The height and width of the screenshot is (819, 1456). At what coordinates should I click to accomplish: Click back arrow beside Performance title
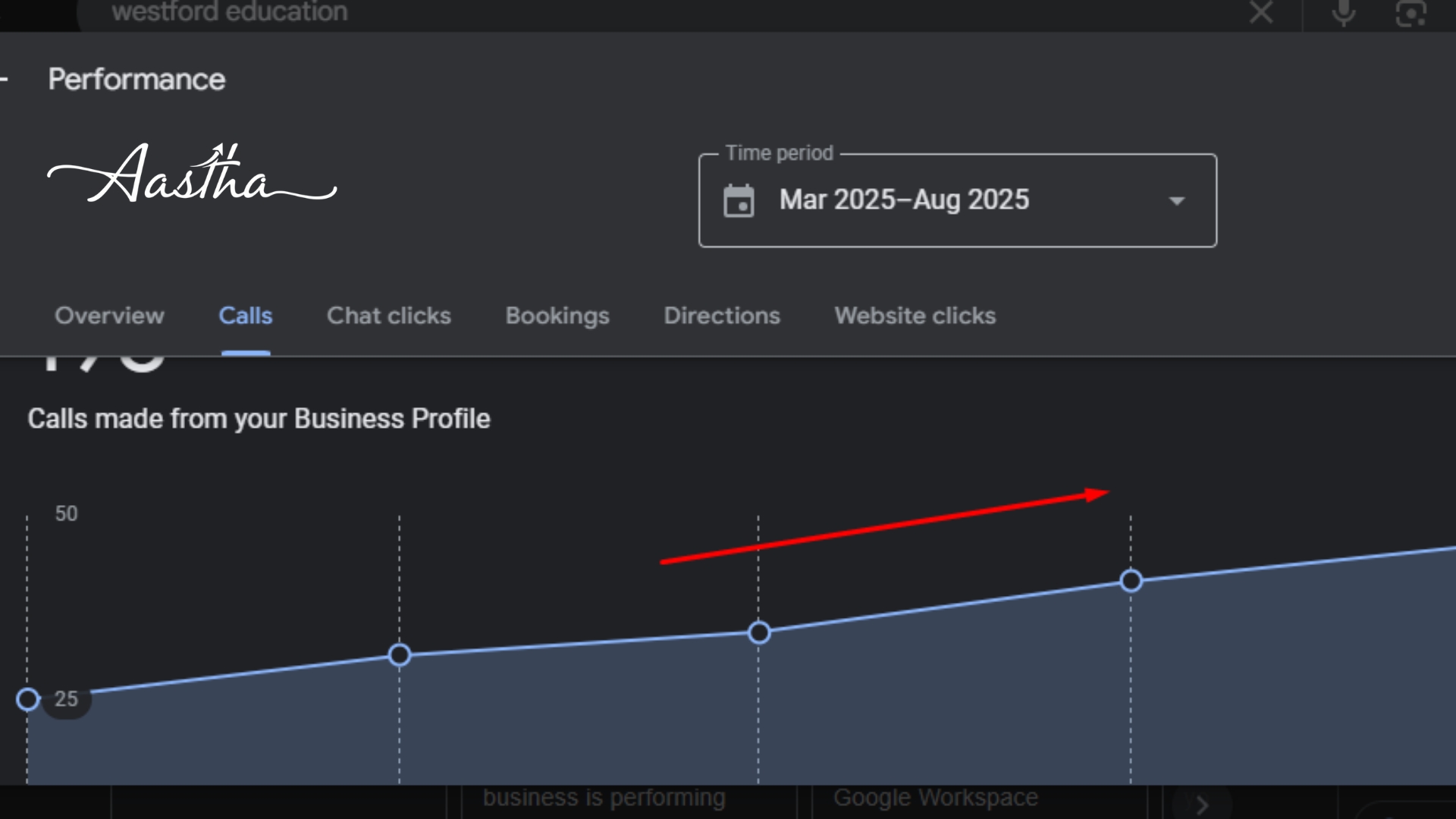click(5, 79)
